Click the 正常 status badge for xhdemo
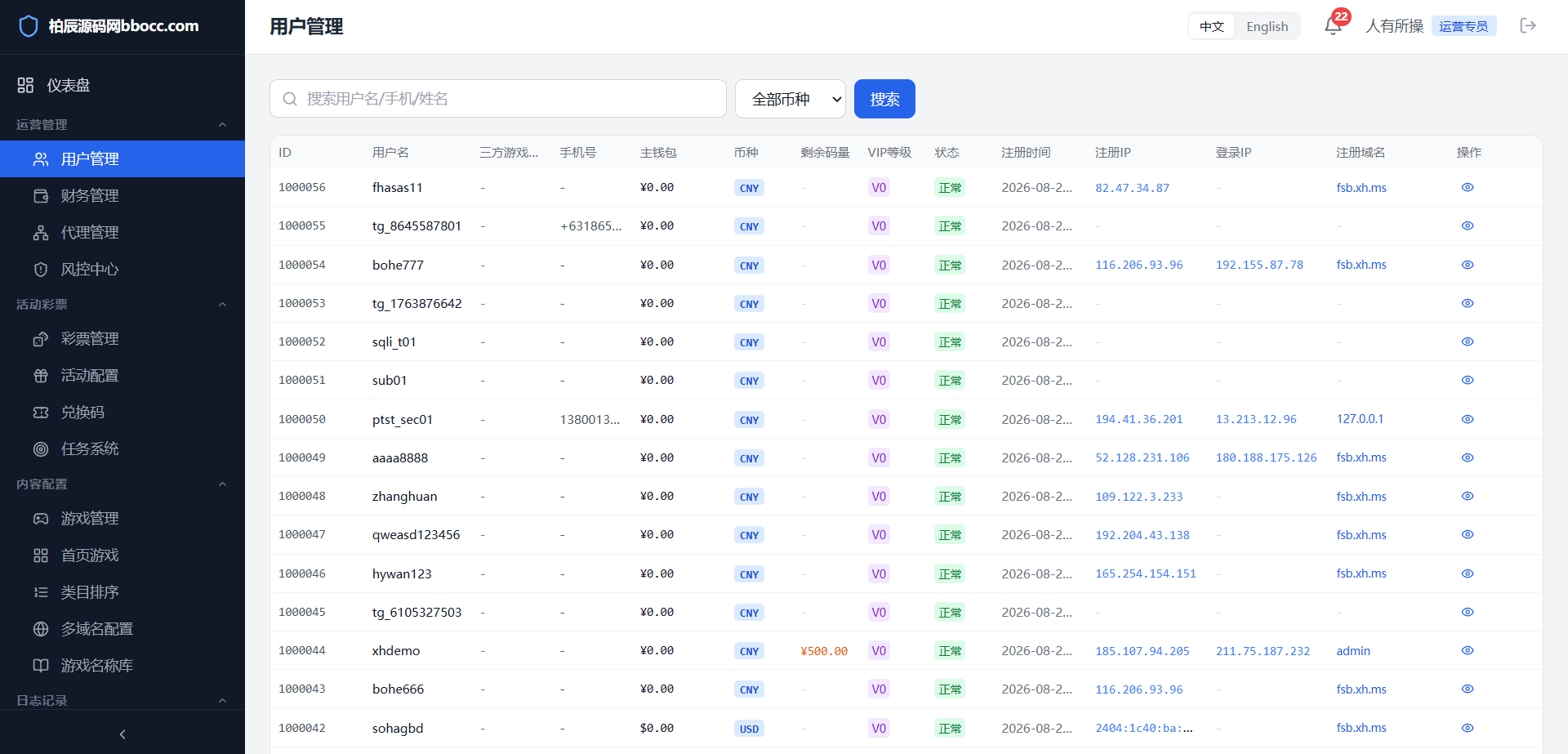1568x754 pixels. 950,651
